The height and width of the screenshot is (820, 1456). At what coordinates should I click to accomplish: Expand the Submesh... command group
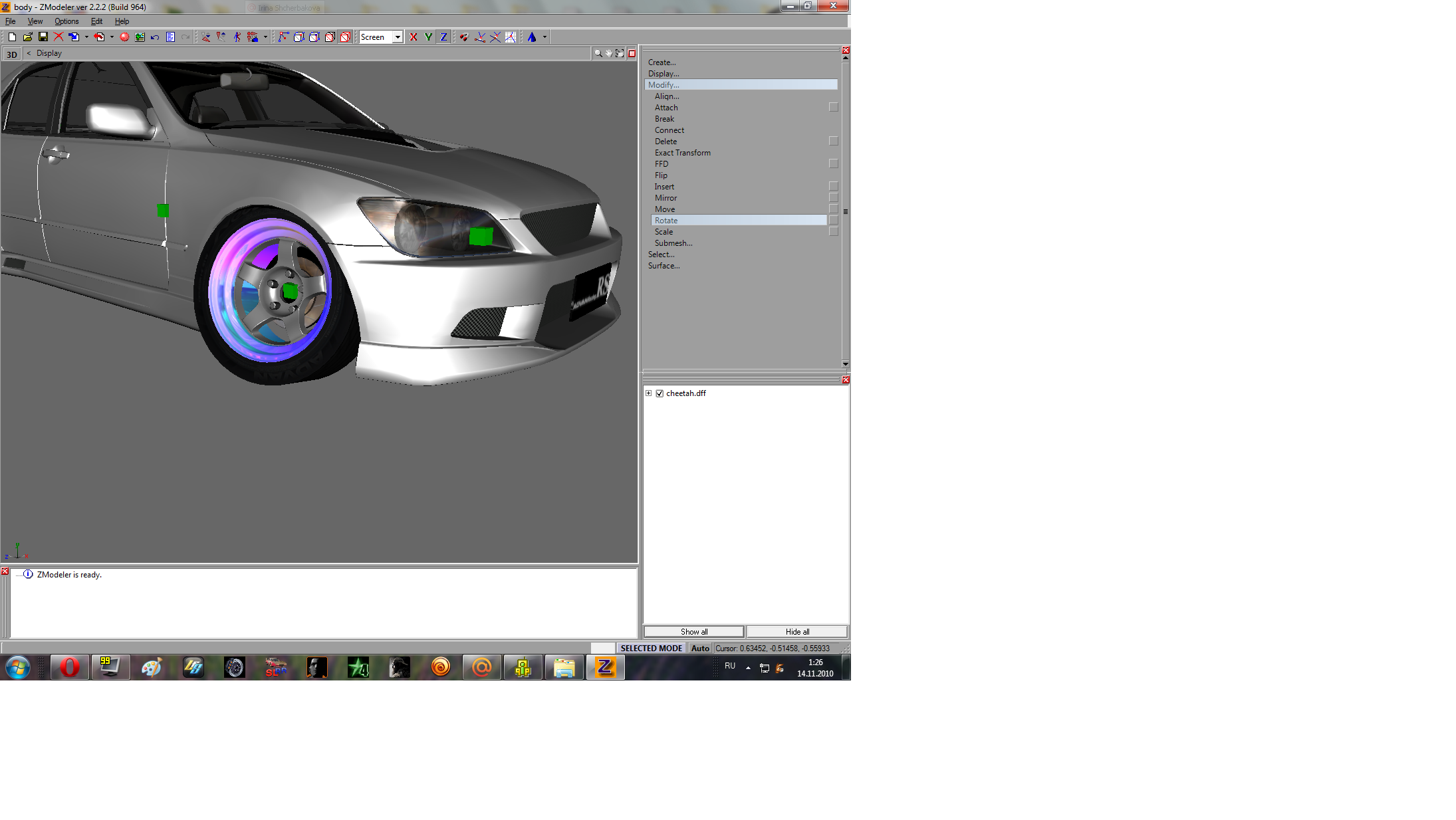673,243
